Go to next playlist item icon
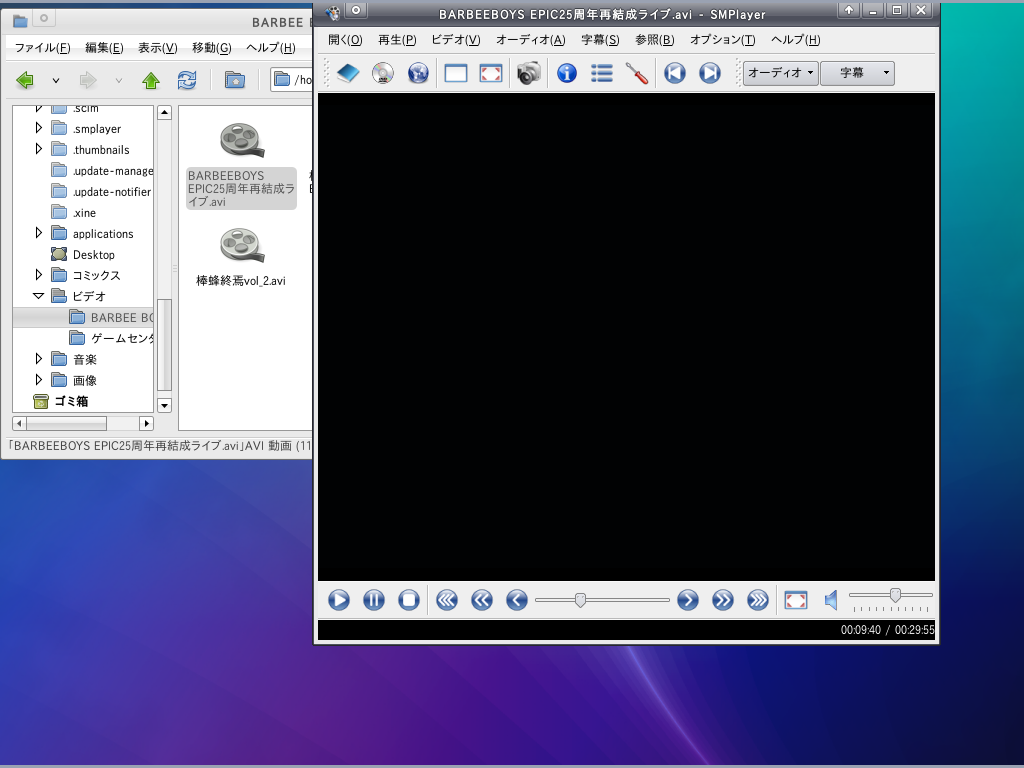This screenshot has width=1024, height=768. (710, 73)
